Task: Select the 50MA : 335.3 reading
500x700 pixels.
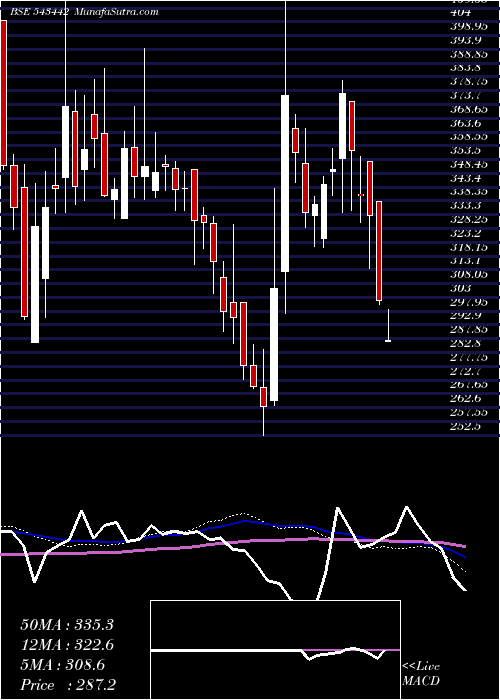Action: point(67,625)
